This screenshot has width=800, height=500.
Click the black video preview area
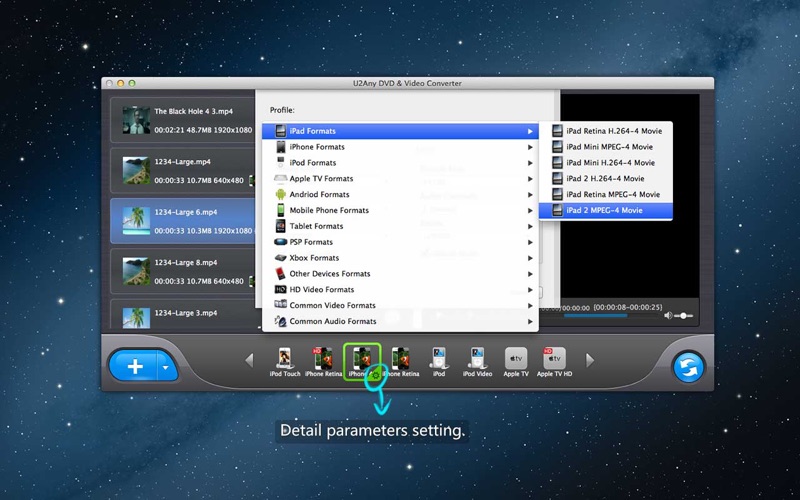pyautogui.click(x=630, y=196)
